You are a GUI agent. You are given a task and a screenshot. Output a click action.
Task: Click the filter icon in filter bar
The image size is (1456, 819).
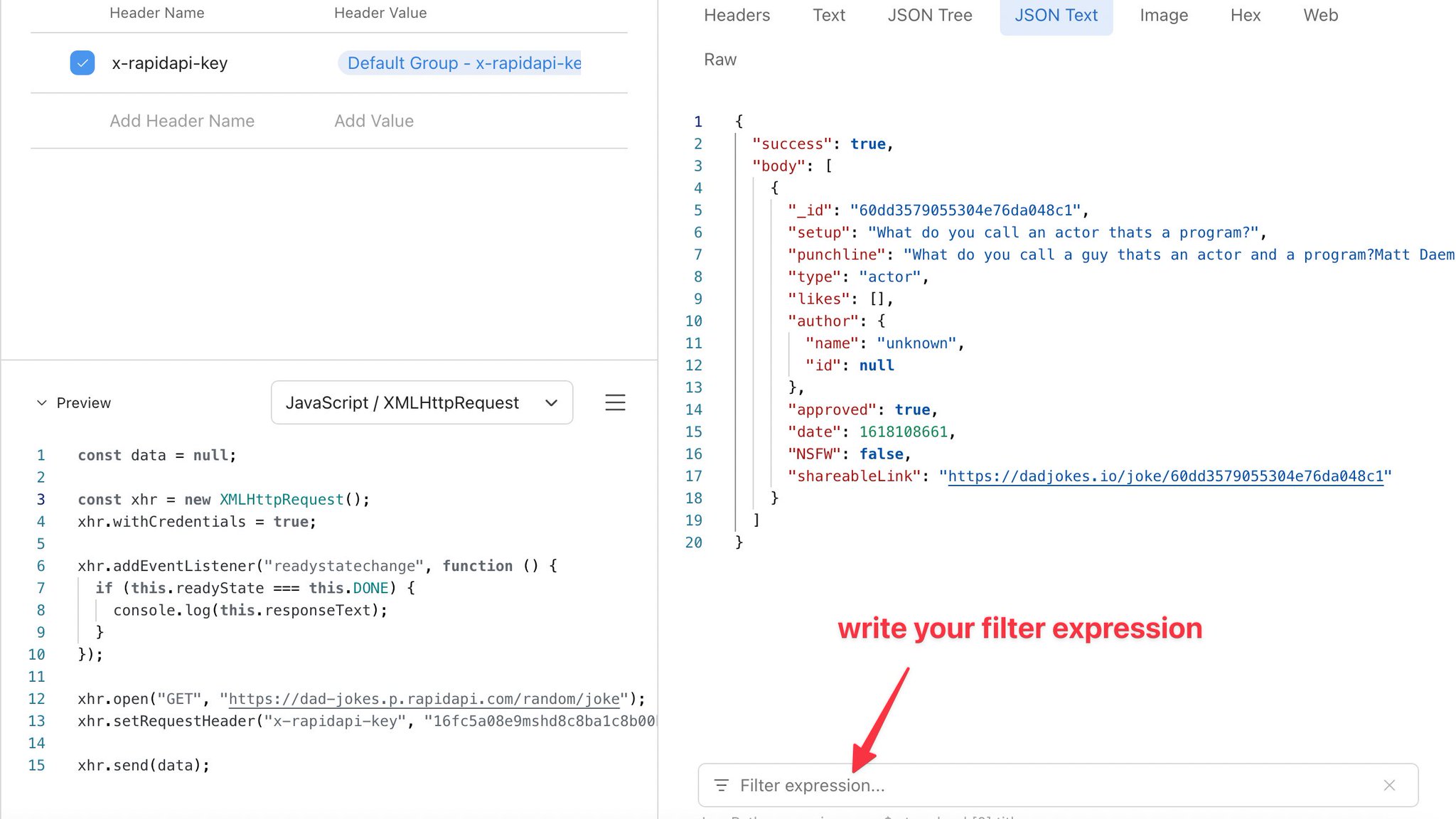coord(722,786)
